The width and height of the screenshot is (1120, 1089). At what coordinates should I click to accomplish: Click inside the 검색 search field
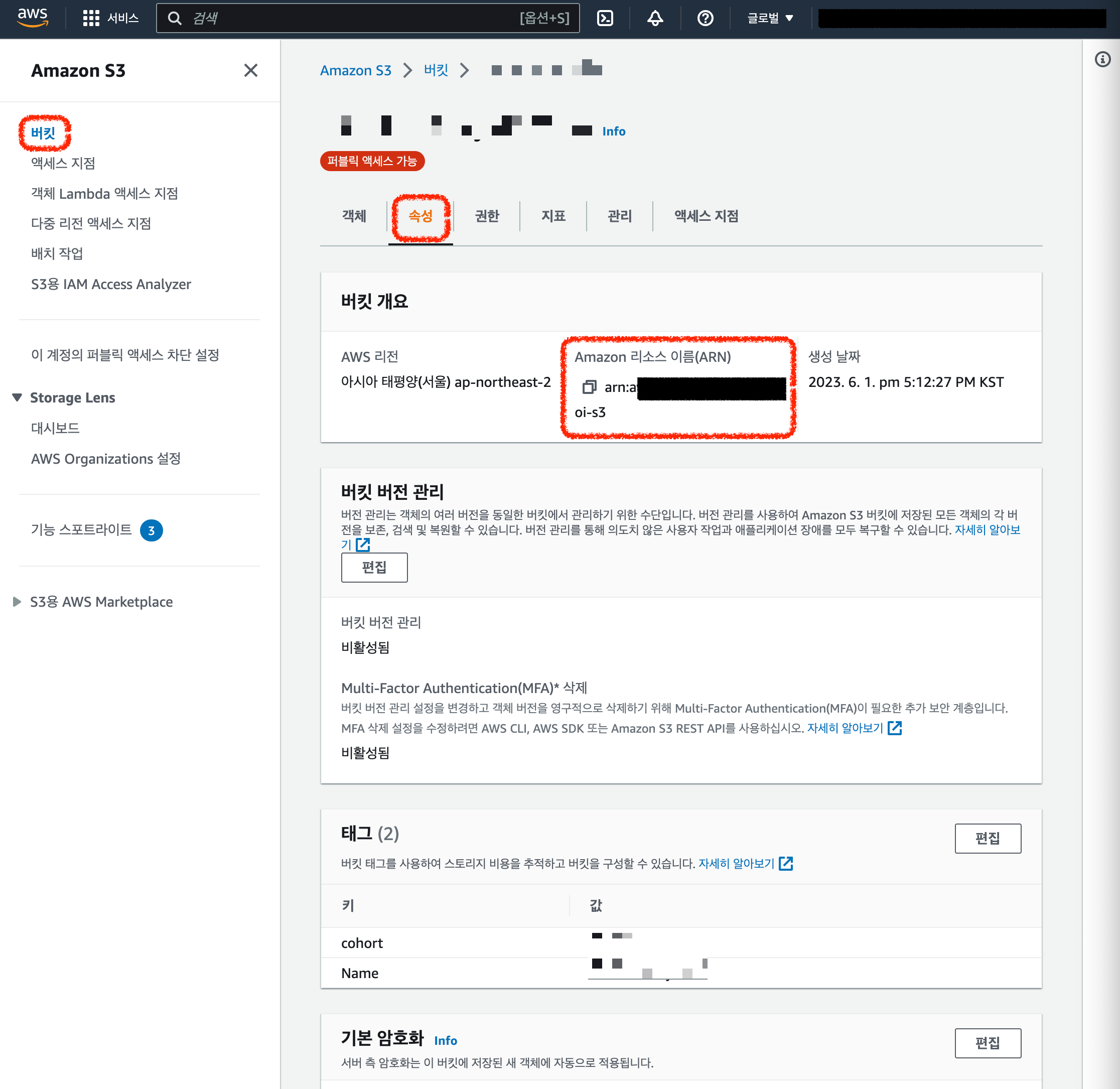click(355, 18)
